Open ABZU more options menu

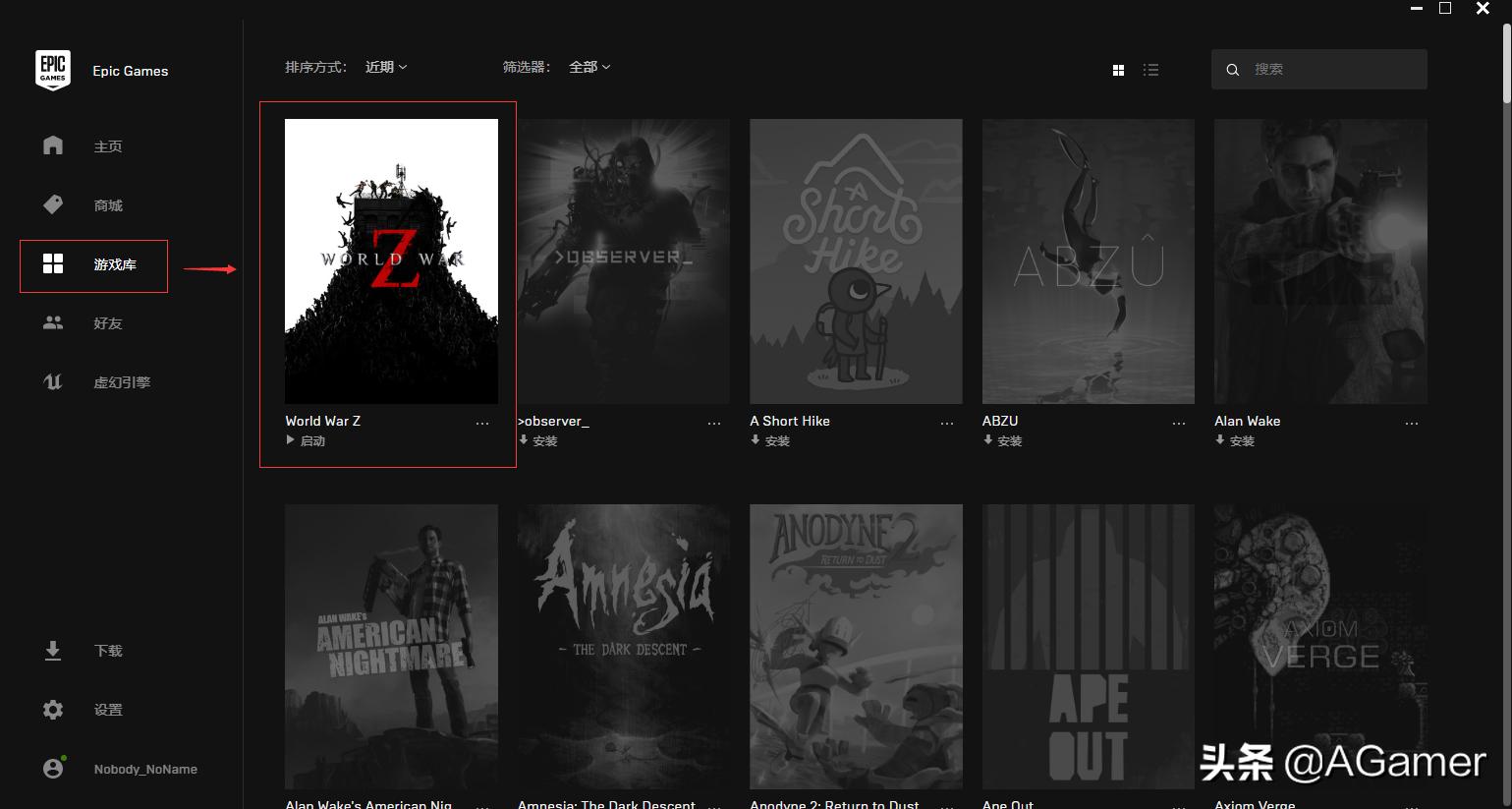click(1179, 423)
